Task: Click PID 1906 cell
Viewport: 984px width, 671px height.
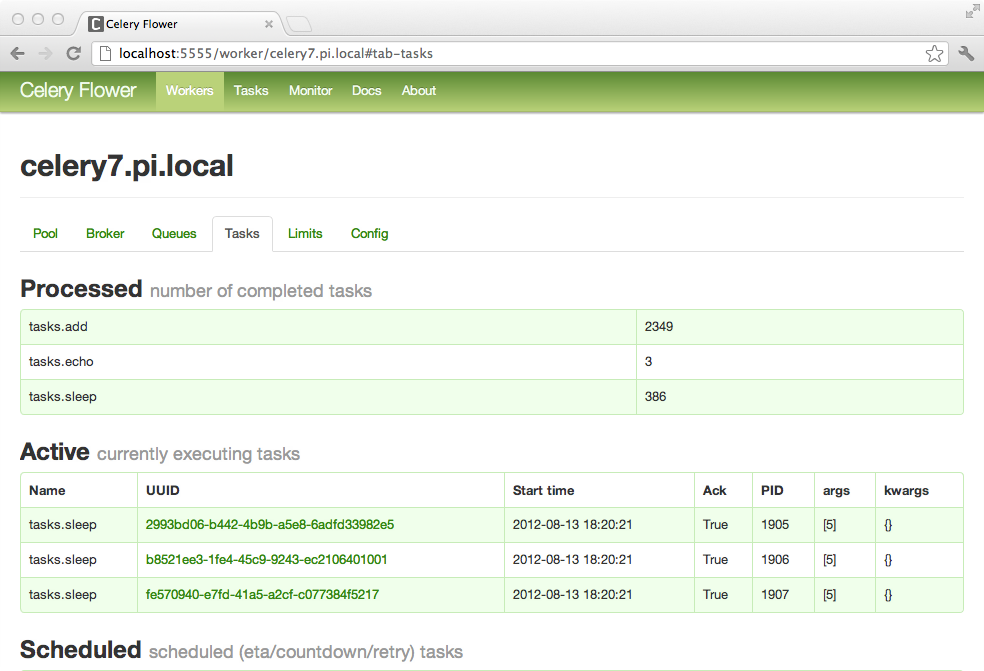Action: coord(775,560)
